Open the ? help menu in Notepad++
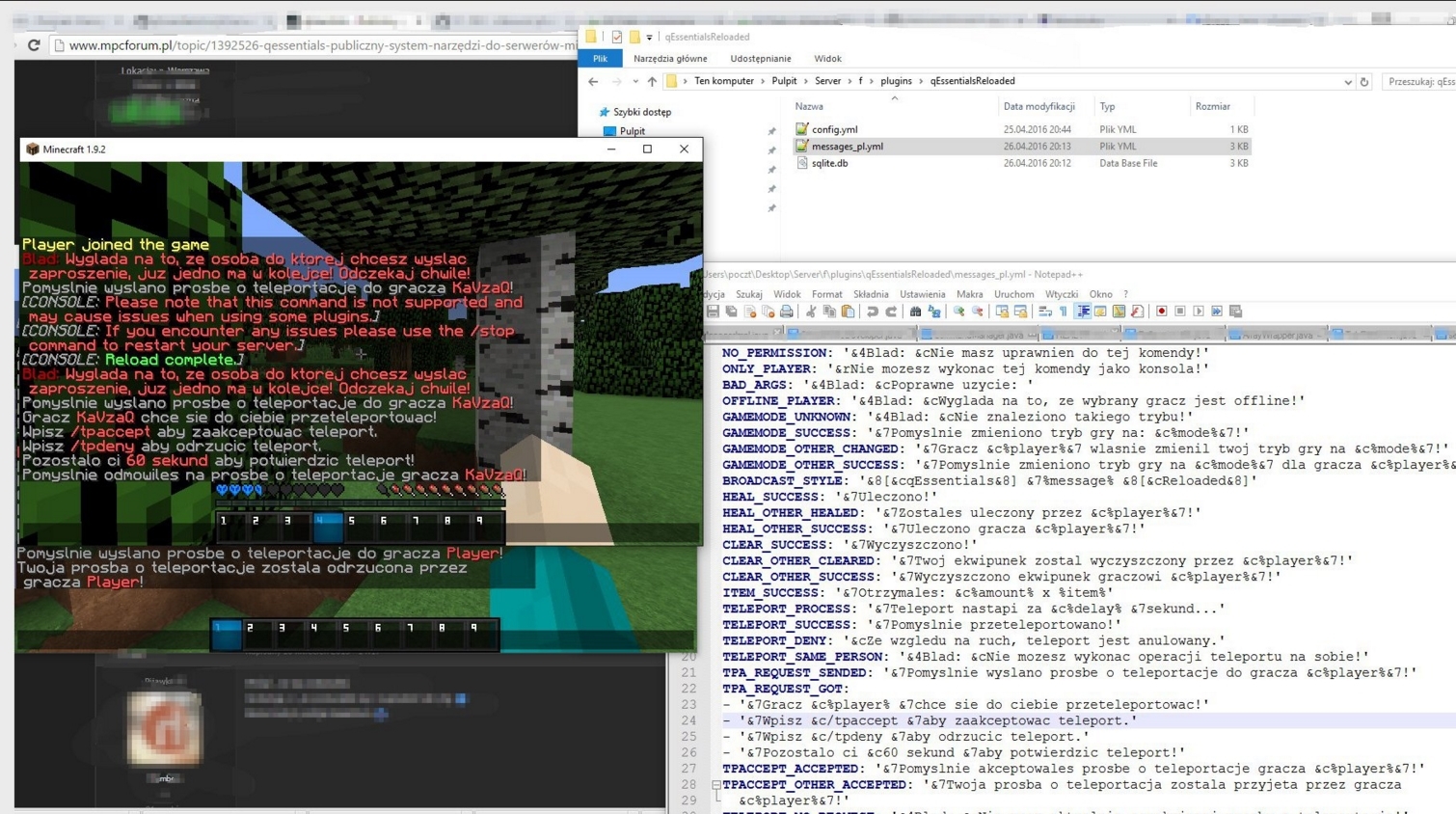1456x814 pixels. point(1125,294)
